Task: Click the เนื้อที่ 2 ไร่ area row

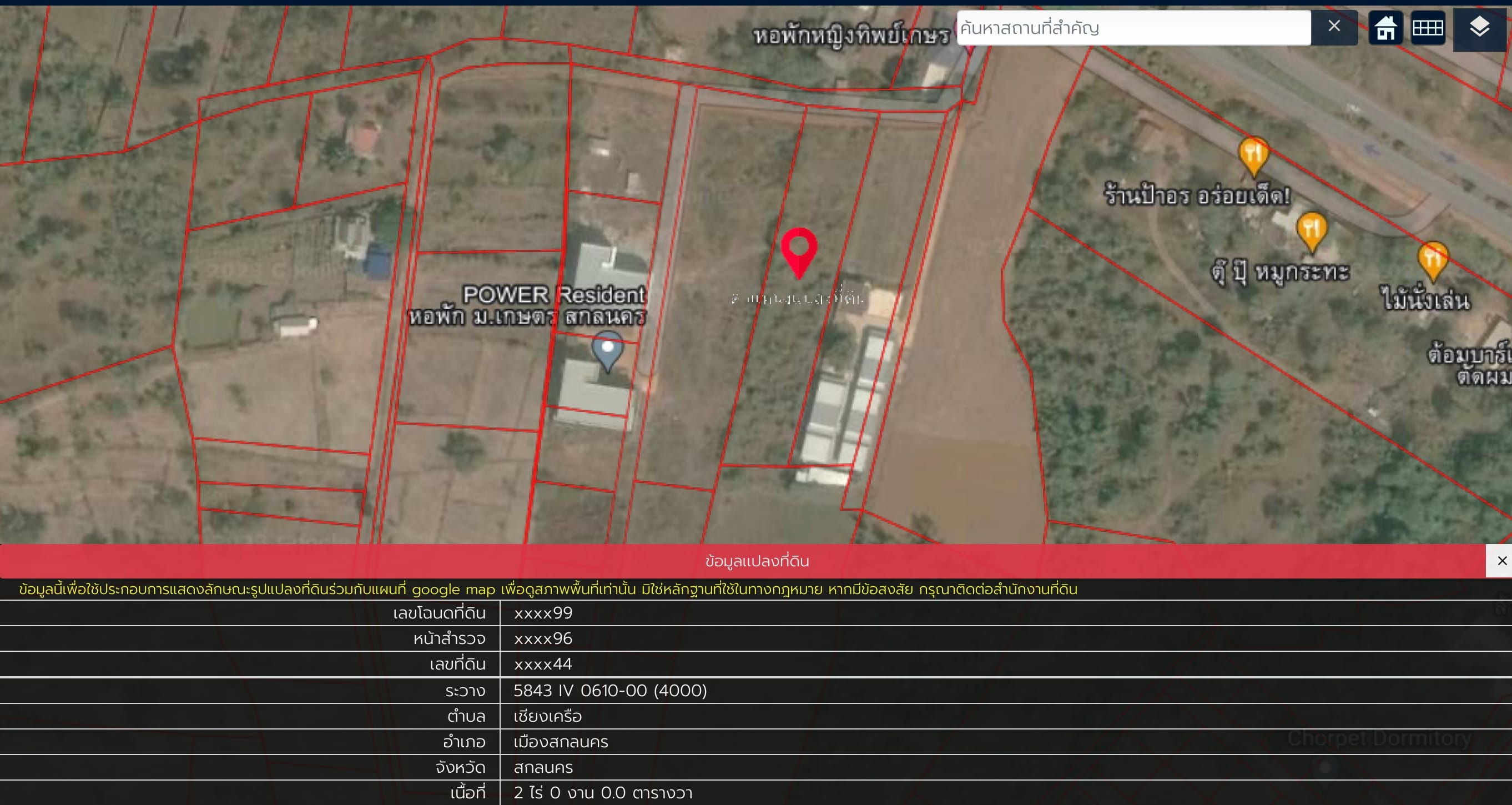Action: 756,793
